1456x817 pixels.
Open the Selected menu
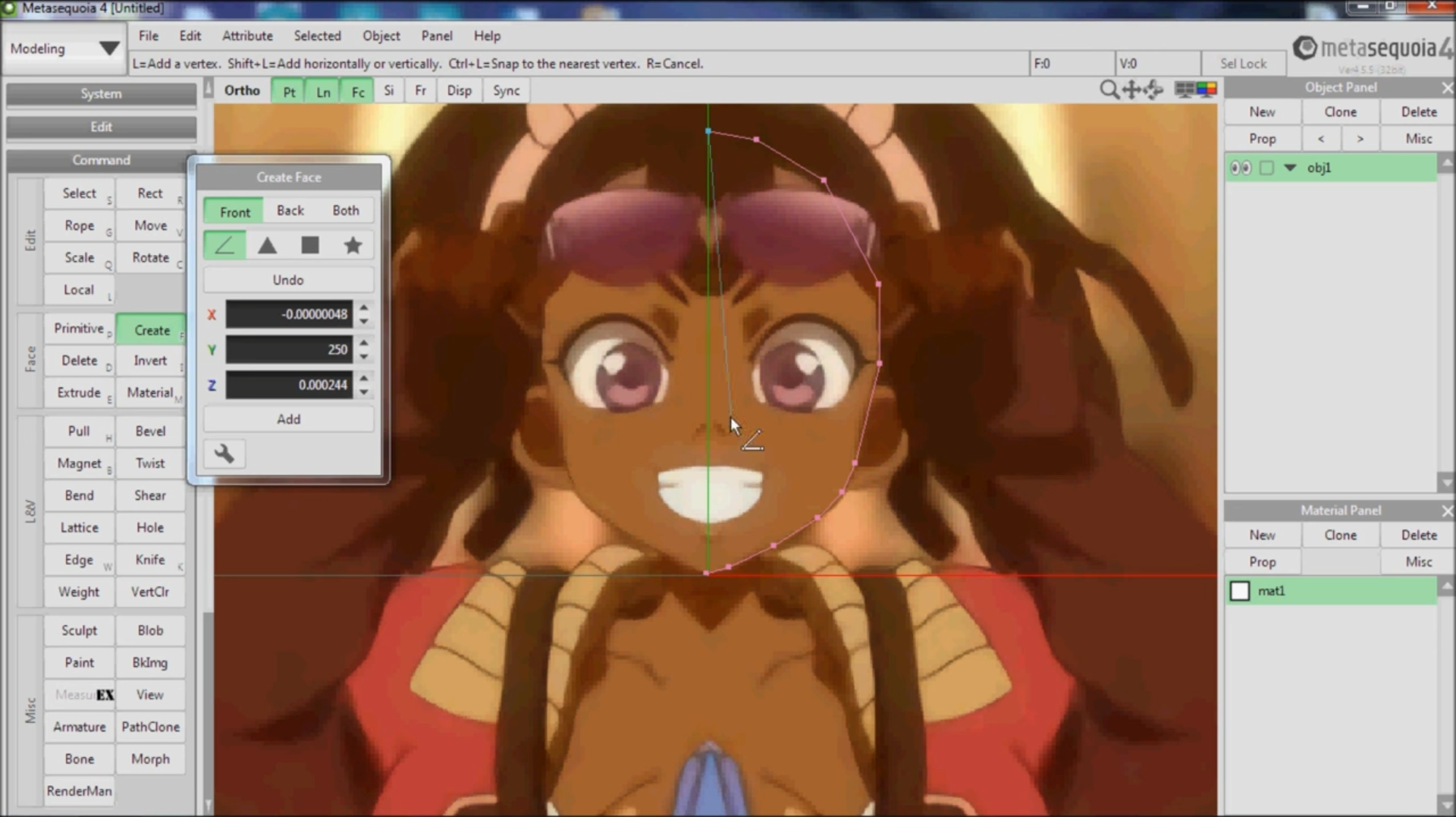tap(318, 36)
